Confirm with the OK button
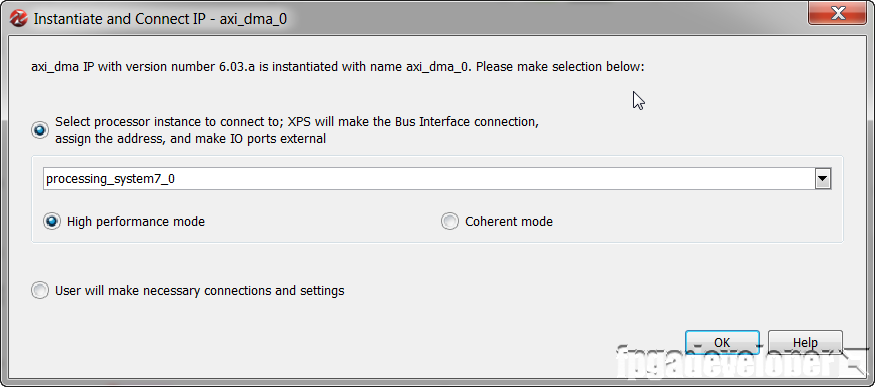 (x=722, y=342)
